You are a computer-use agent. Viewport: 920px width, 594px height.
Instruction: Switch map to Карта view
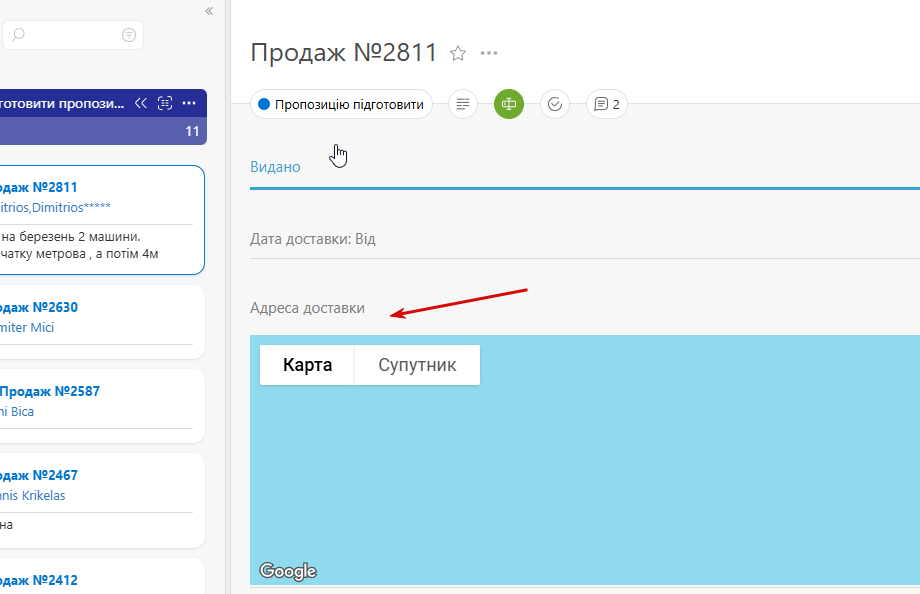307,365
